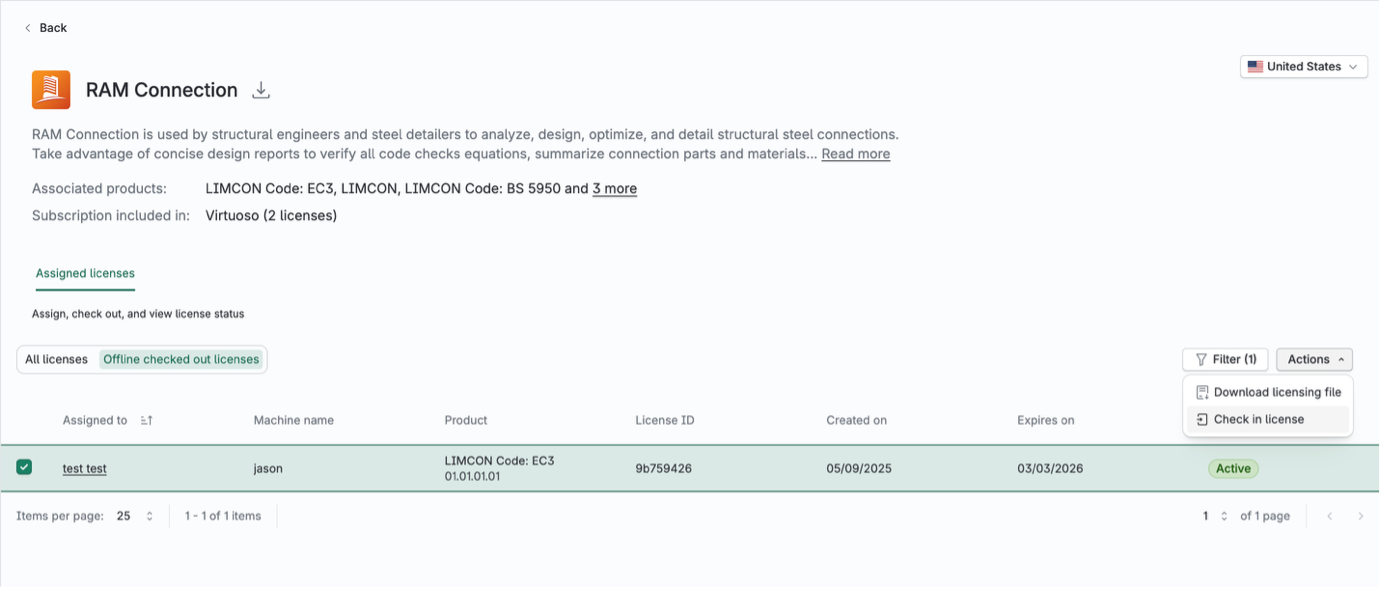Collapse the Actions dropdown menu

(x=1315, y=359)
